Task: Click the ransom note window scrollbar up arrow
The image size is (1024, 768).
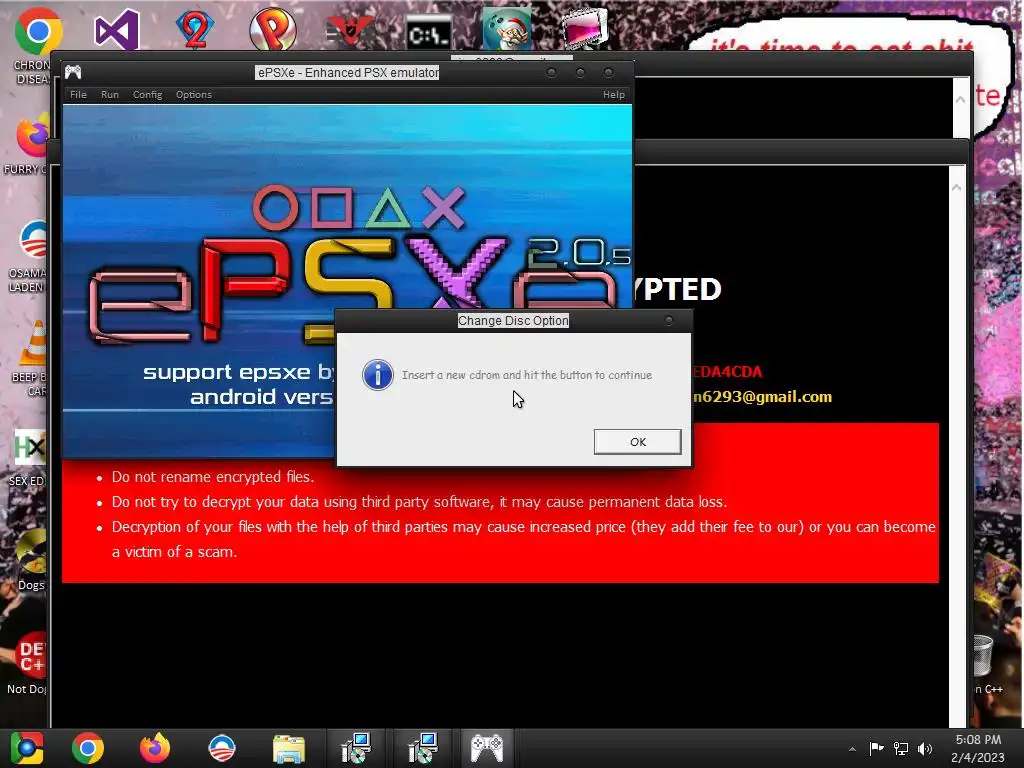Action: click(957, 187)
